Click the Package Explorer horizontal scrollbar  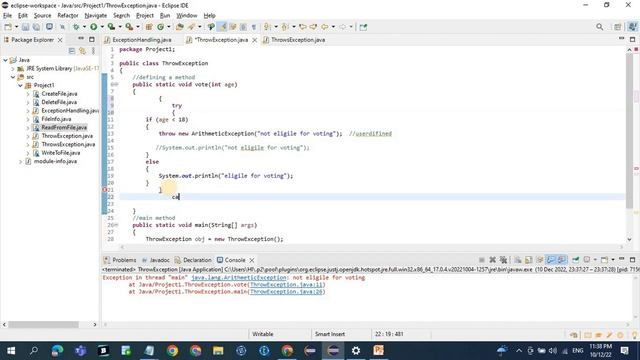[43, 324]
